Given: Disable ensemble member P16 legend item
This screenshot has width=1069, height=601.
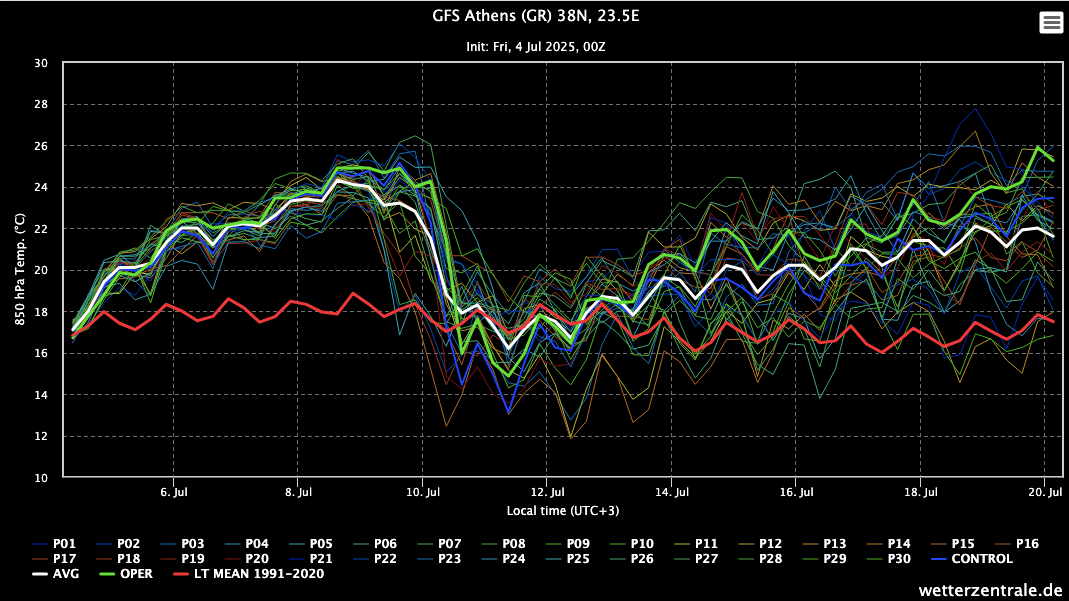Looking at the screenshot, I should point(1027,543).
